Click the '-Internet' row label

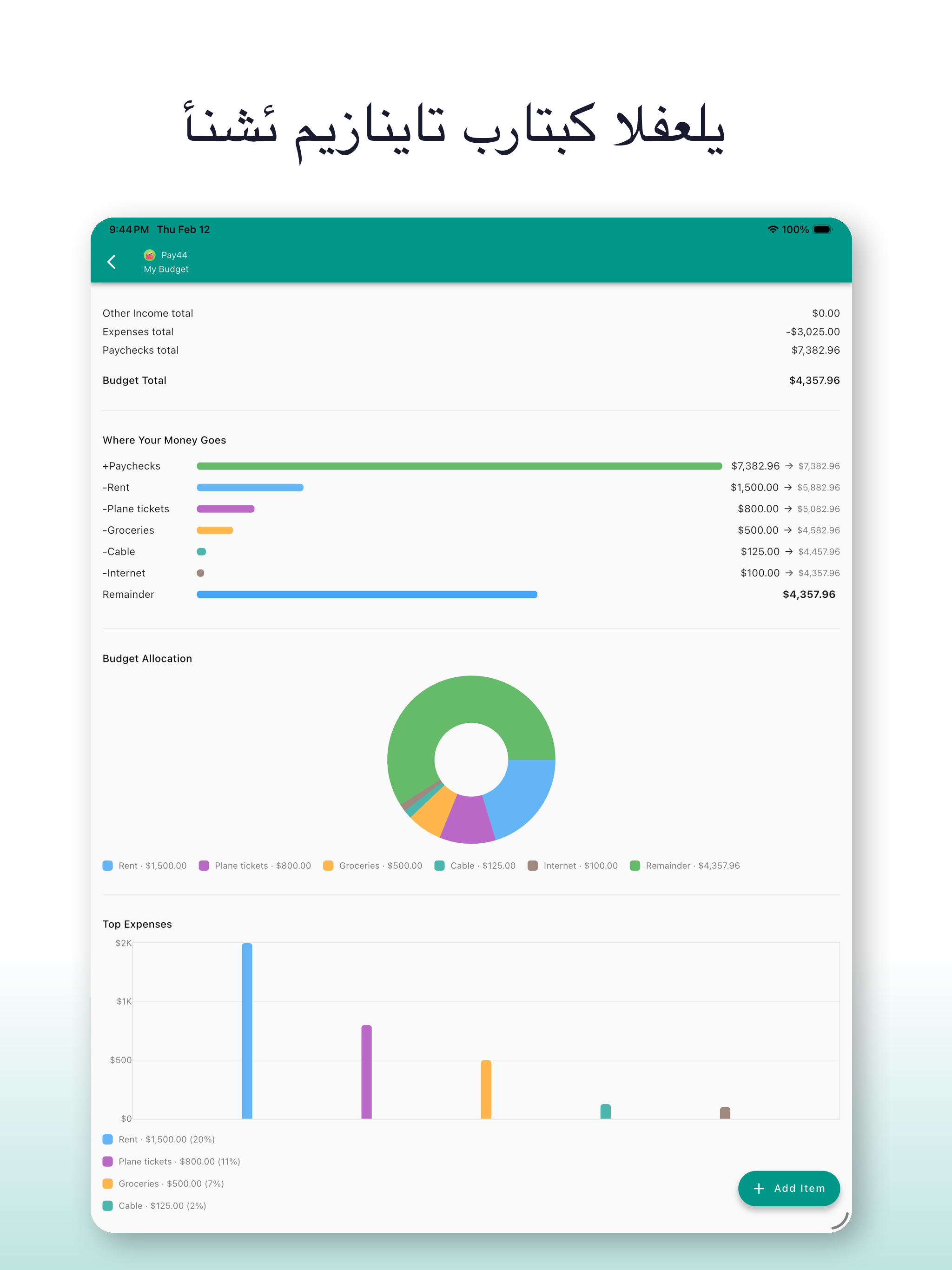124,573
